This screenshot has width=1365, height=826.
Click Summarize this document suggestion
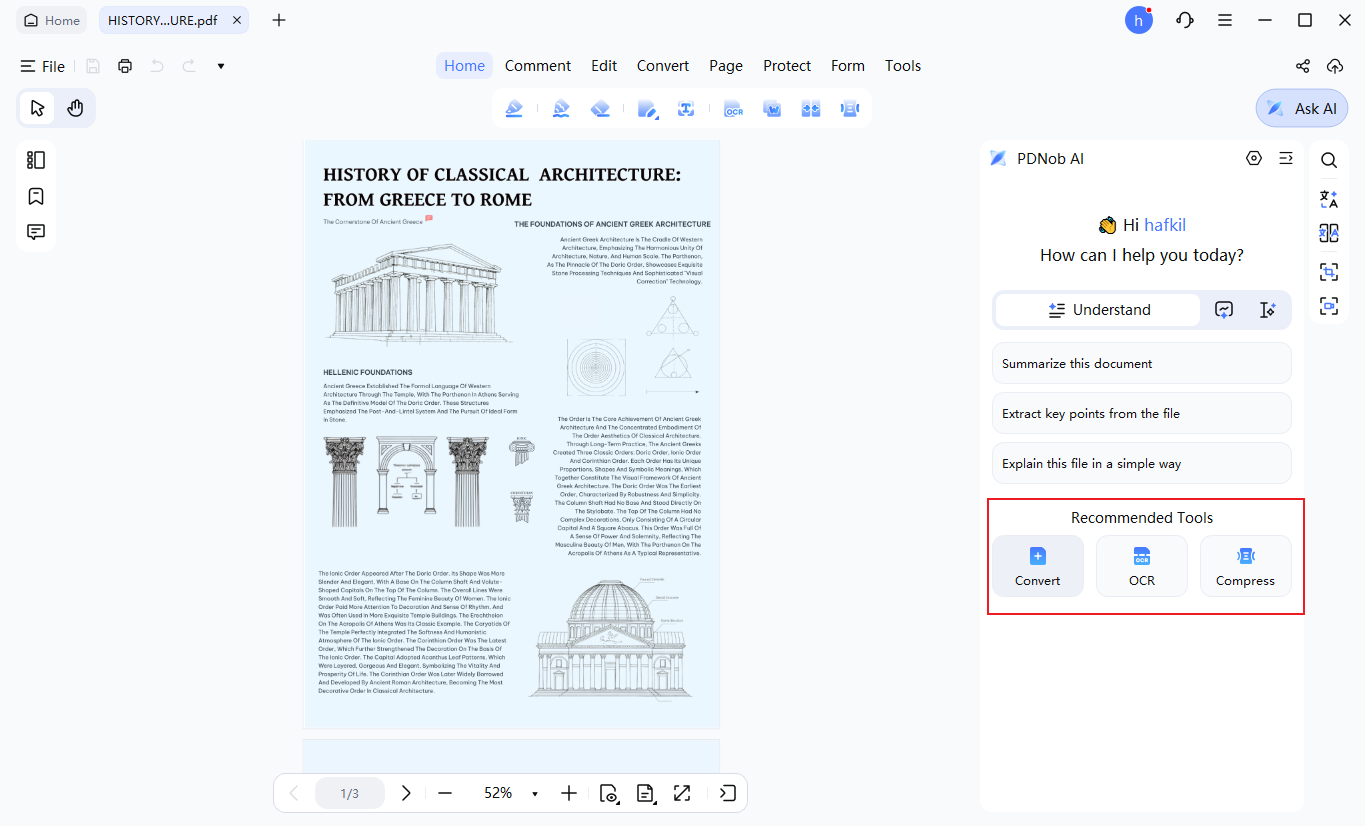1142,363
